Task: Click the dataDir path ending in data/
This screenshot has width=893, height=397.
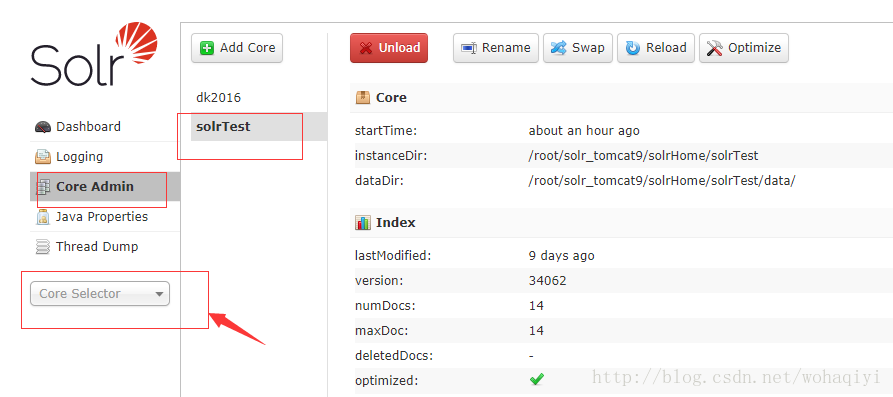Action: tap(662, 181)
